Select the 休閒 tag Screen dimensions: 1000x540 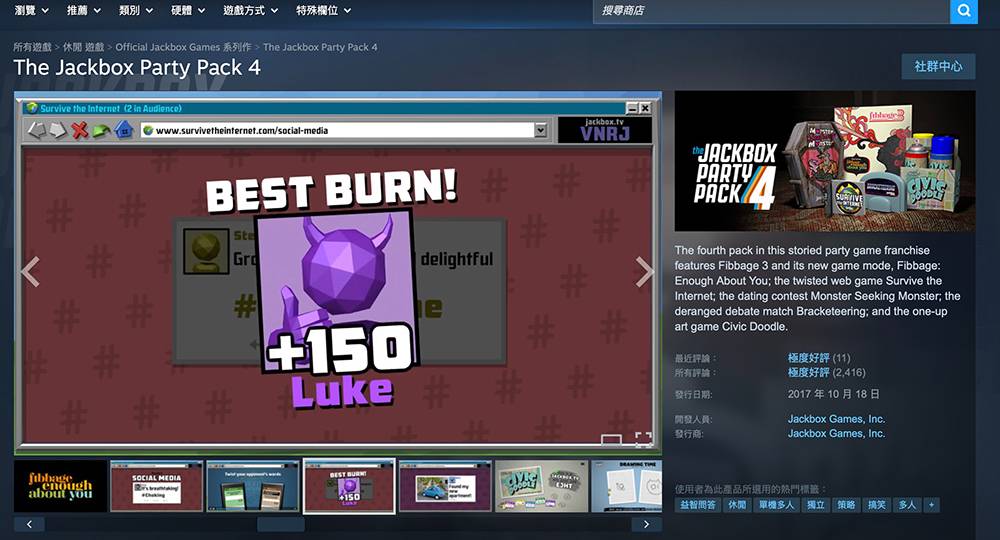737,505
